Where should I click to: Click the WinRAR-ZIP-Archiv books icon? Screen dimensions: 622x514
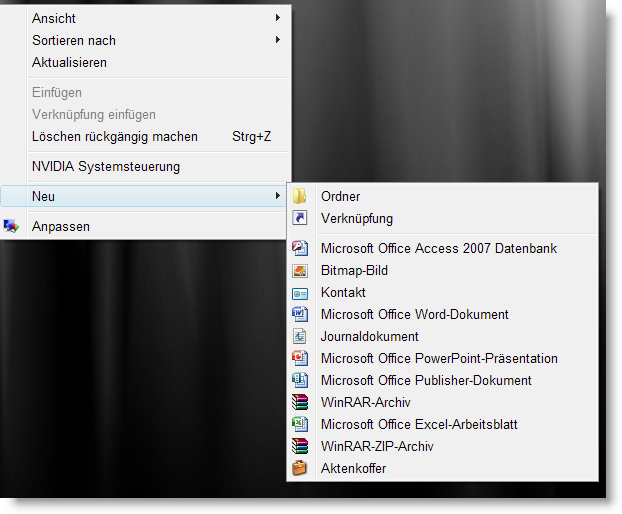[300, 446]
